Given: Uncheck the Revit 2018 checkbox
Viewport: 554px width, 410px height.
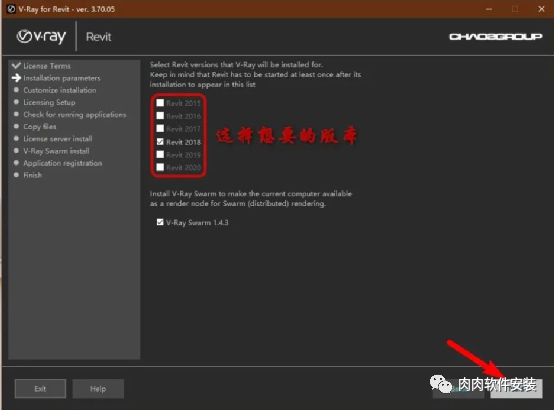Looking at the screenshot, I should point(160,142).
